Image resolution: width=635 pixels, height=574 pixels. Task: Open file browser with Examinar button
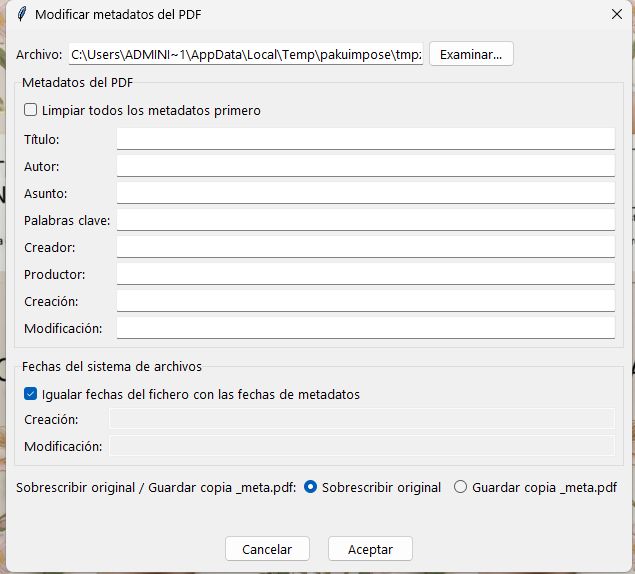click(471, 54)
